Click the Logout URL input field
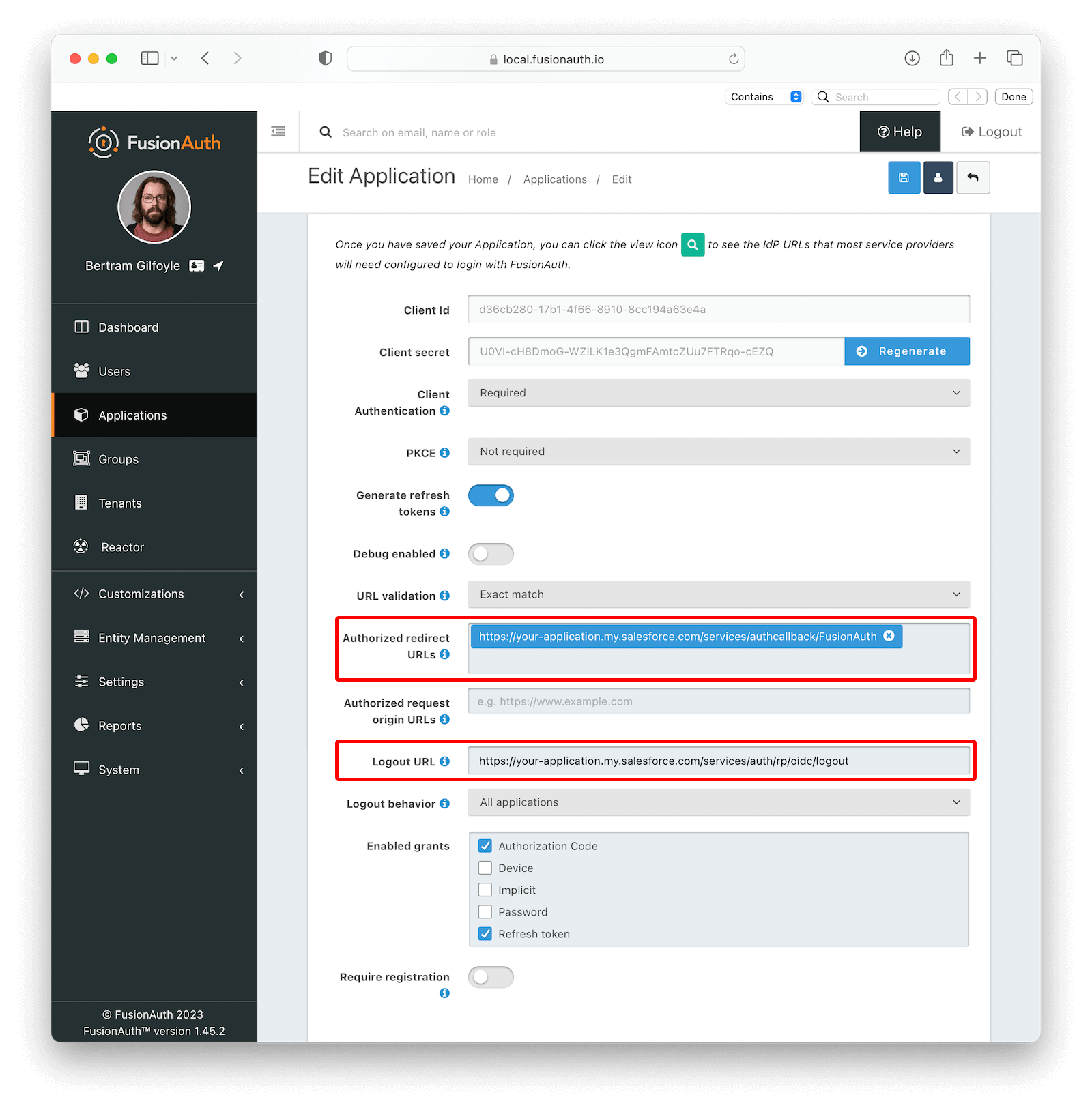The height and width of the screenshot is (1110, 1092). click(x=719, y=761)
